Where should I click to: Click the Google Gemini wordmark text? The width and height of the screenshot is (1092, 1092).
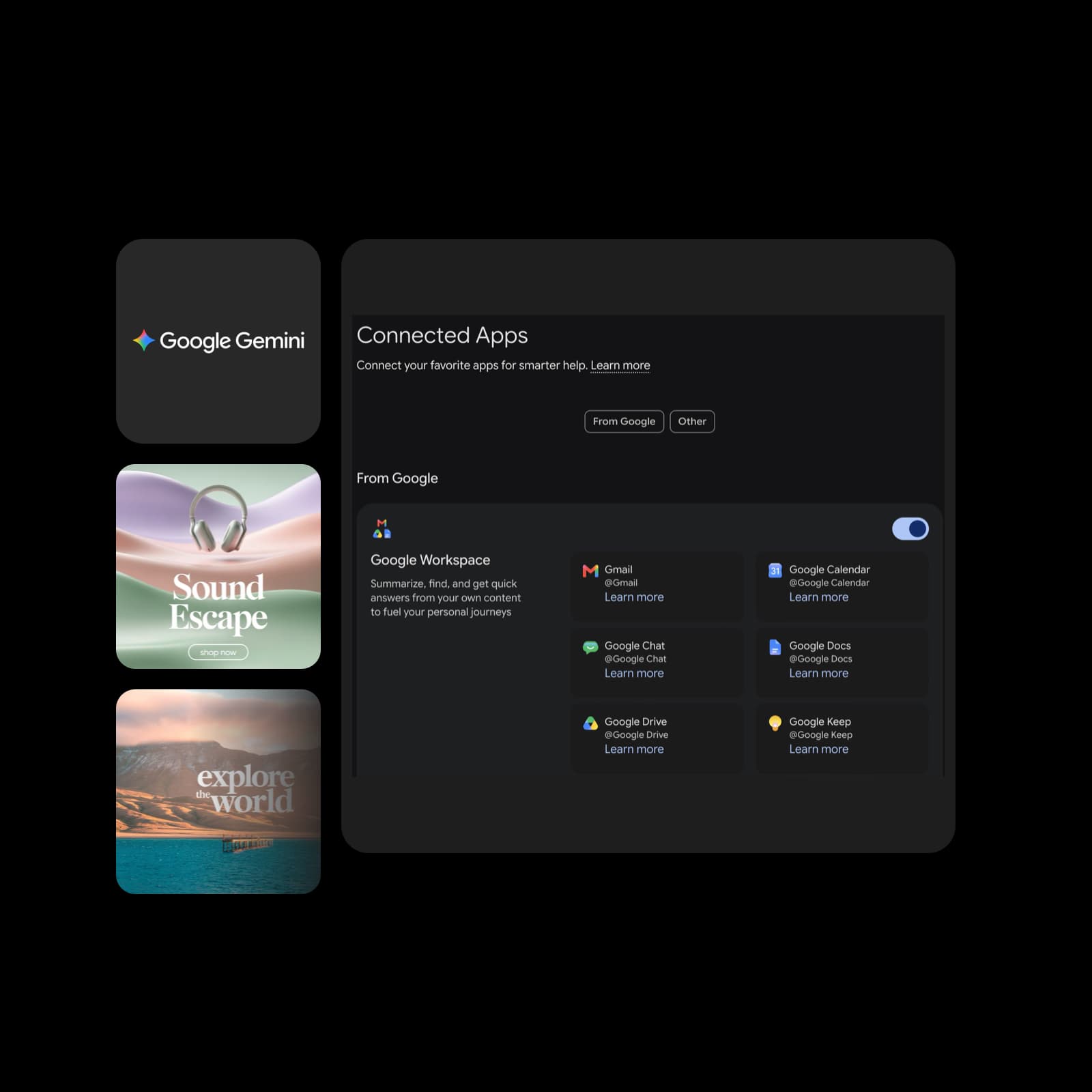[x=232, y=341]
